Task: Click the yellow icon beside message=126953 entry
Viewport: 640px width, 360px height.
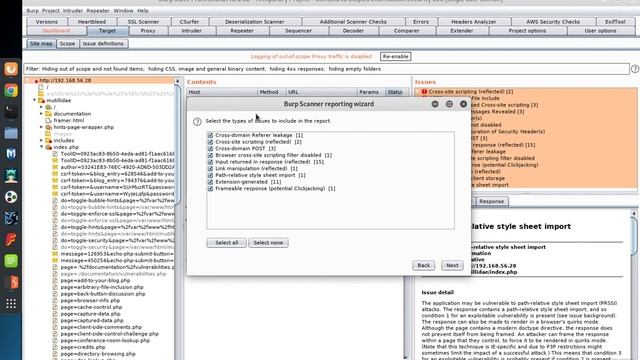Action: [x=55, y=253]
